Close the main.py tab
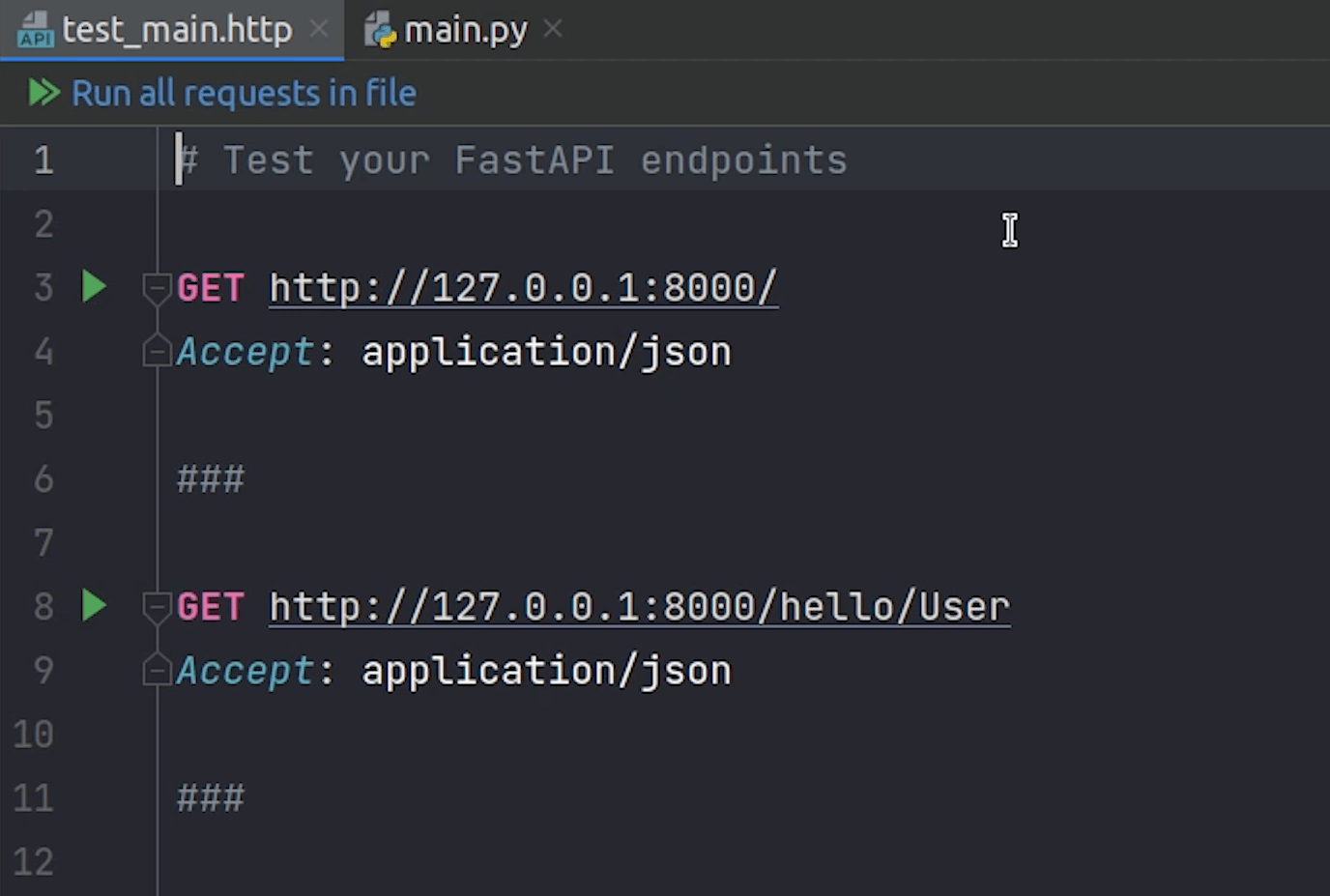Screen dimensions: 1330x896 553,30
